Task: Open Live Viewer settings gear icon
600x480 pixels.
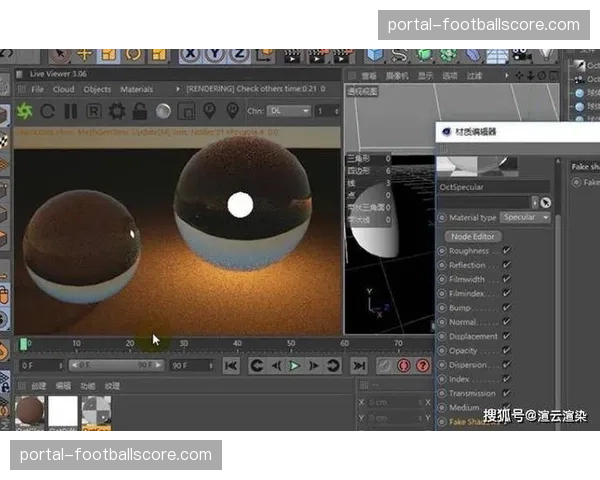Action: [x=116, y=112]
